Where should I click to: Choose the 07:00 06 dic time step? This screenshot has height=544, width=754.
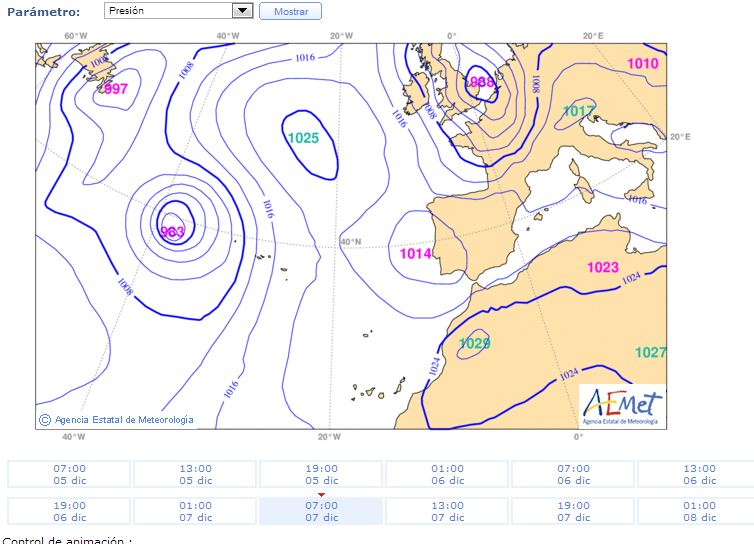point(573,474)
